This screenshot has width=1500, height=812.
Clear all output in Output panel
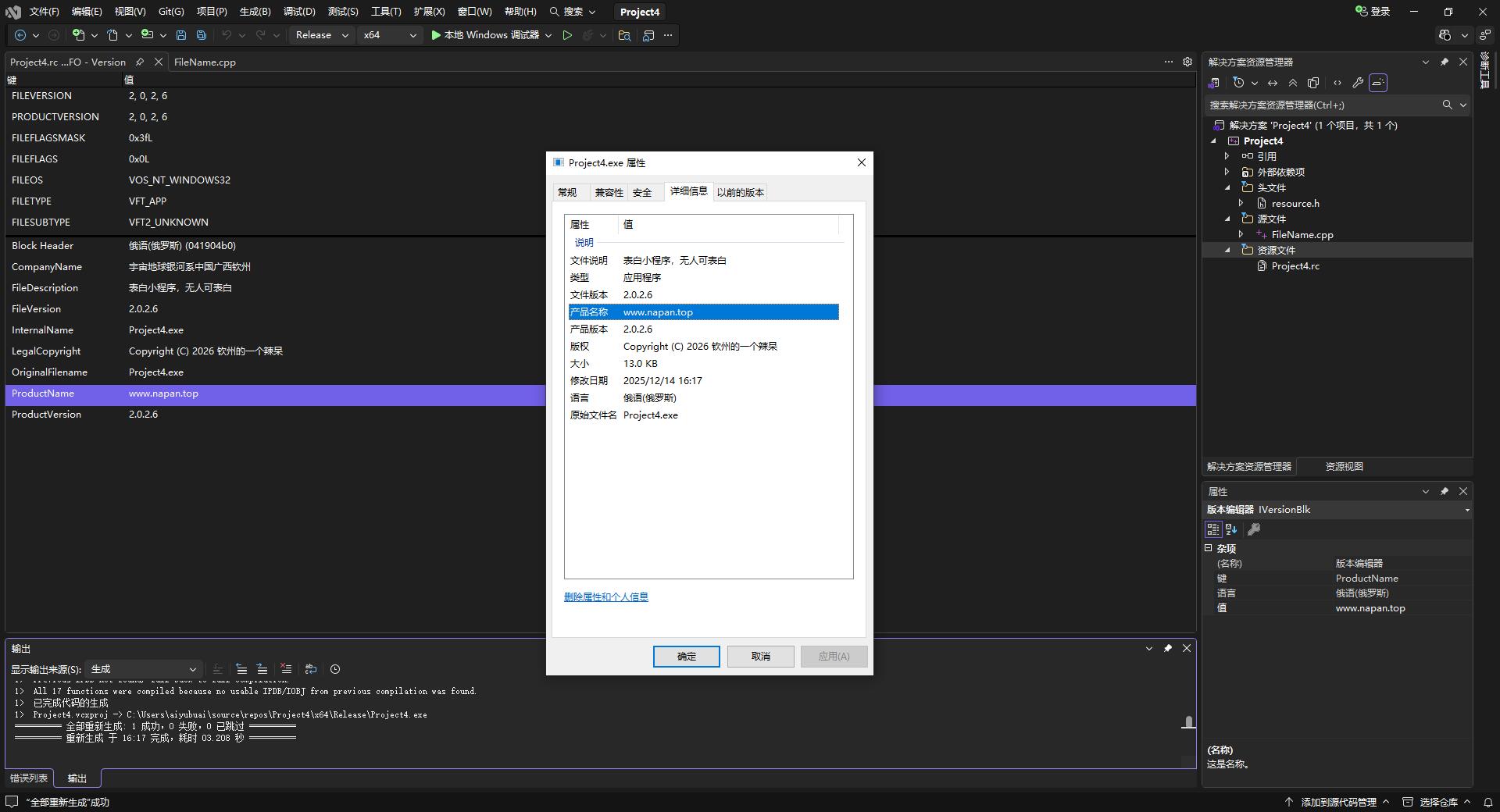[x=286, y=669]
